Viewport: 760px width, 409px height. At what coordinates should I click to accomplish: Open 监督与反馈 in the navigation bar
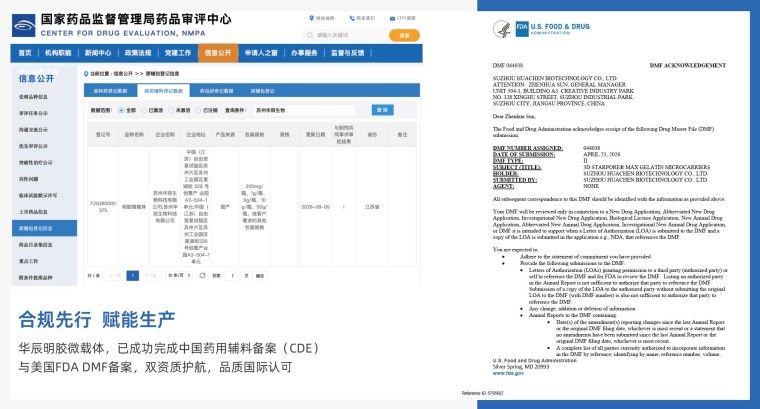point(348,53)
